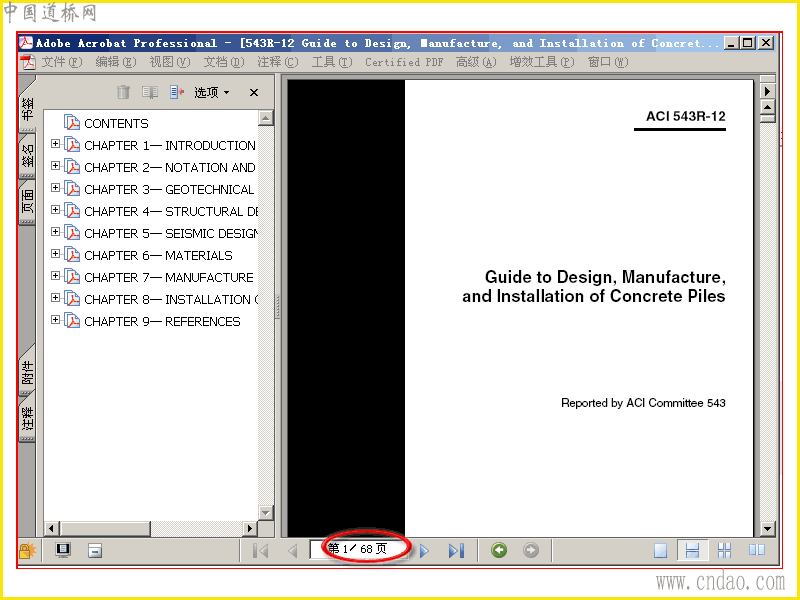Select single page layout icon
Screen dimensions: 800x600
[660, 551]
